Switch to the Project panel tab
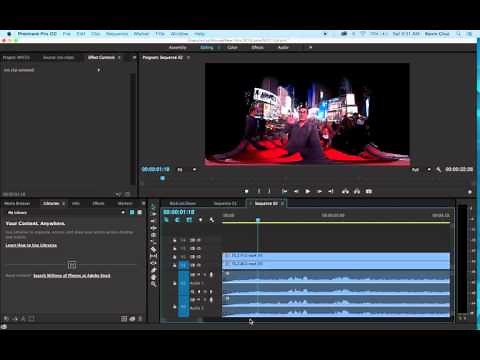 16,58
